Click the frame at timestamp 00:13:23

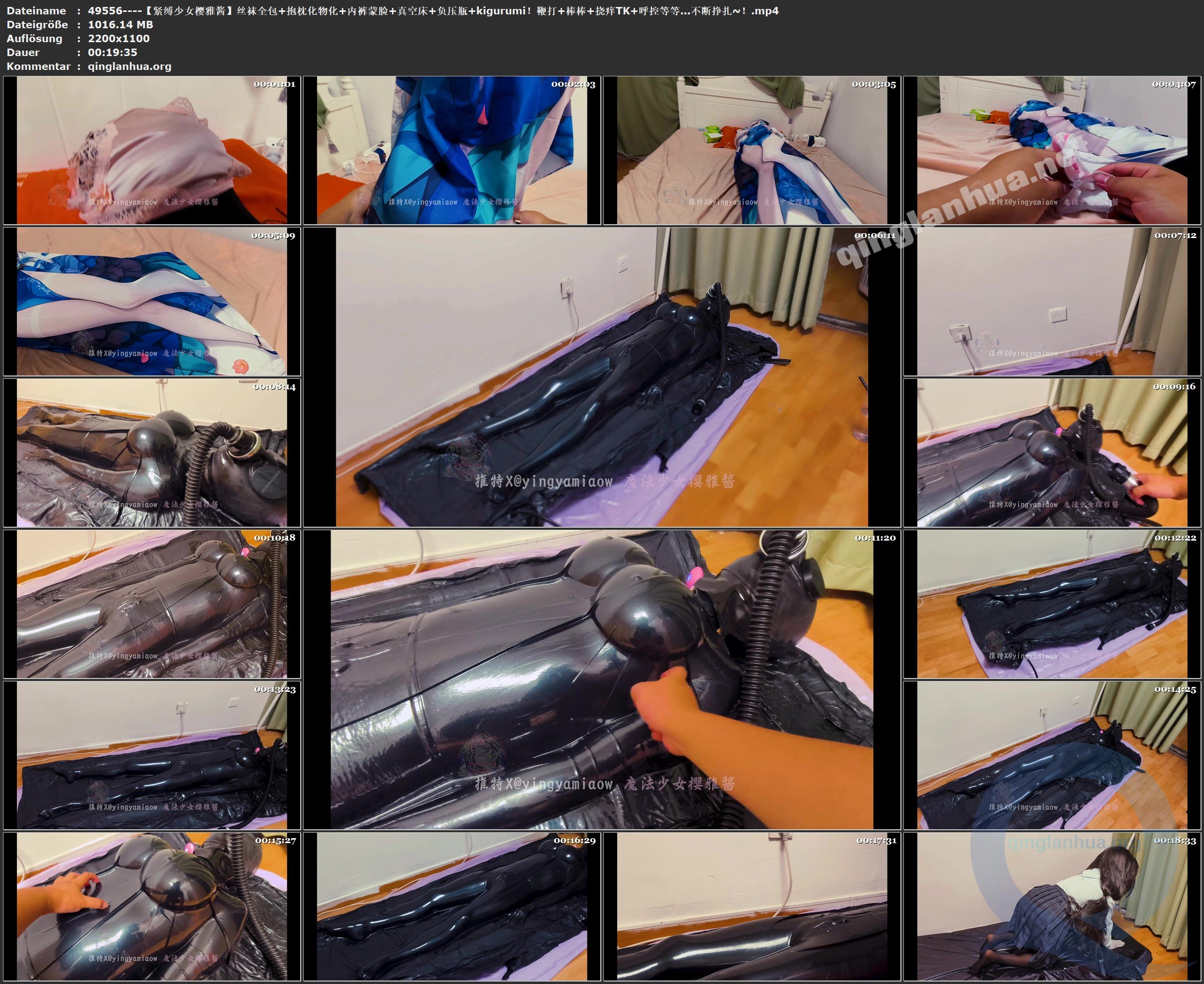tap(151, 755)
